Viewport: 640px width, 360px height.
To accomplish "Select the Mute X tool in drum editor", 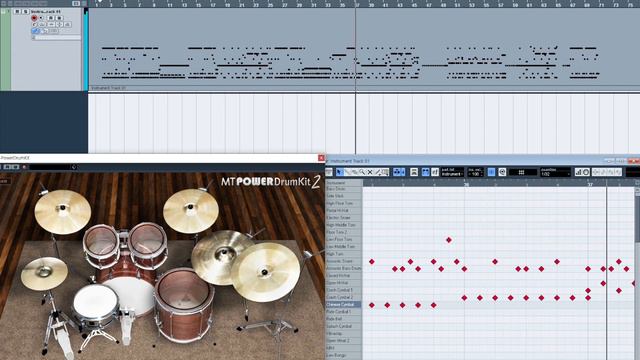I will 370,172.
